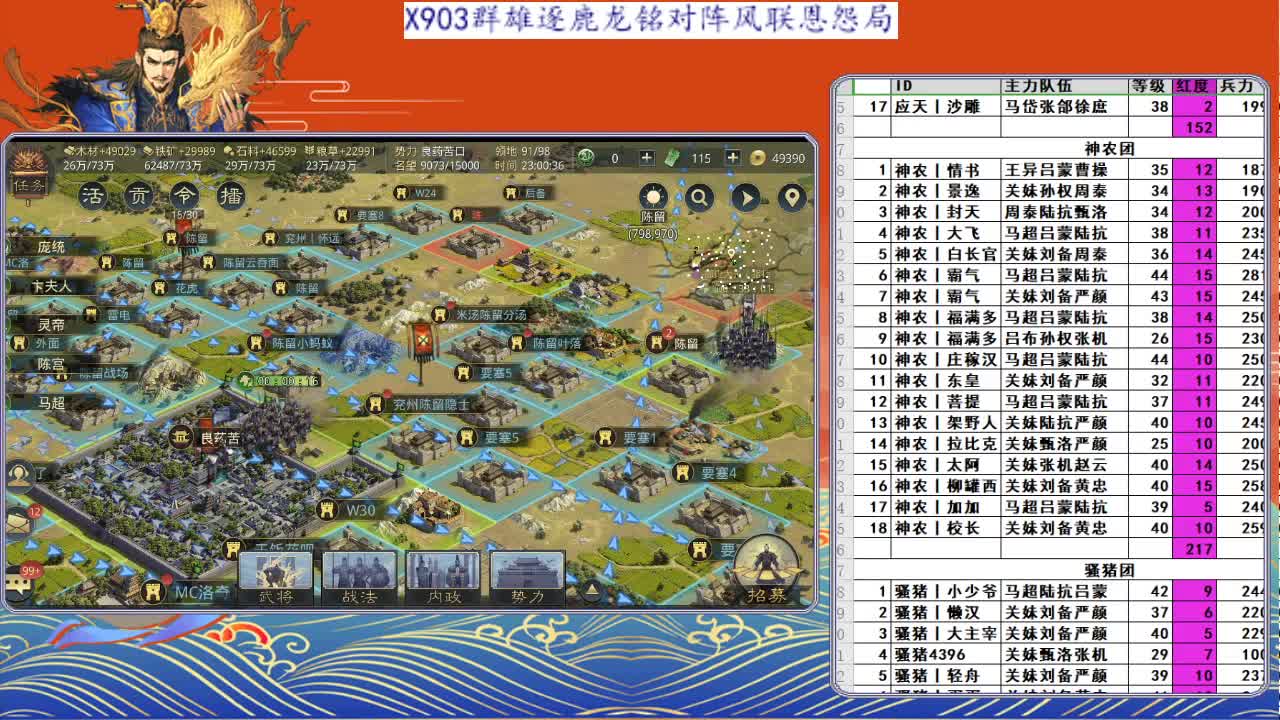
Task: Click the 雷电 fortress marker
Action: (x=107, y=314)
